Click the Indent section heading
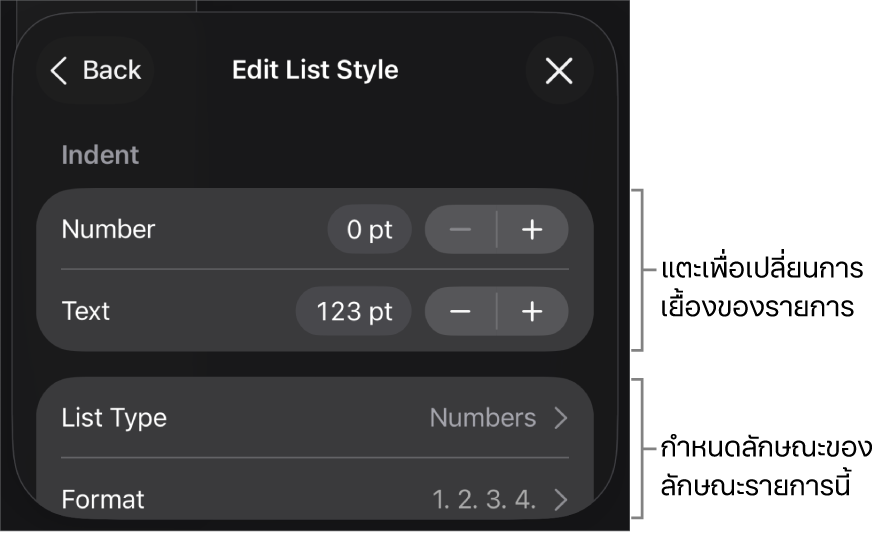The height and width of the screenshot is (537, 884). point(100,155)
